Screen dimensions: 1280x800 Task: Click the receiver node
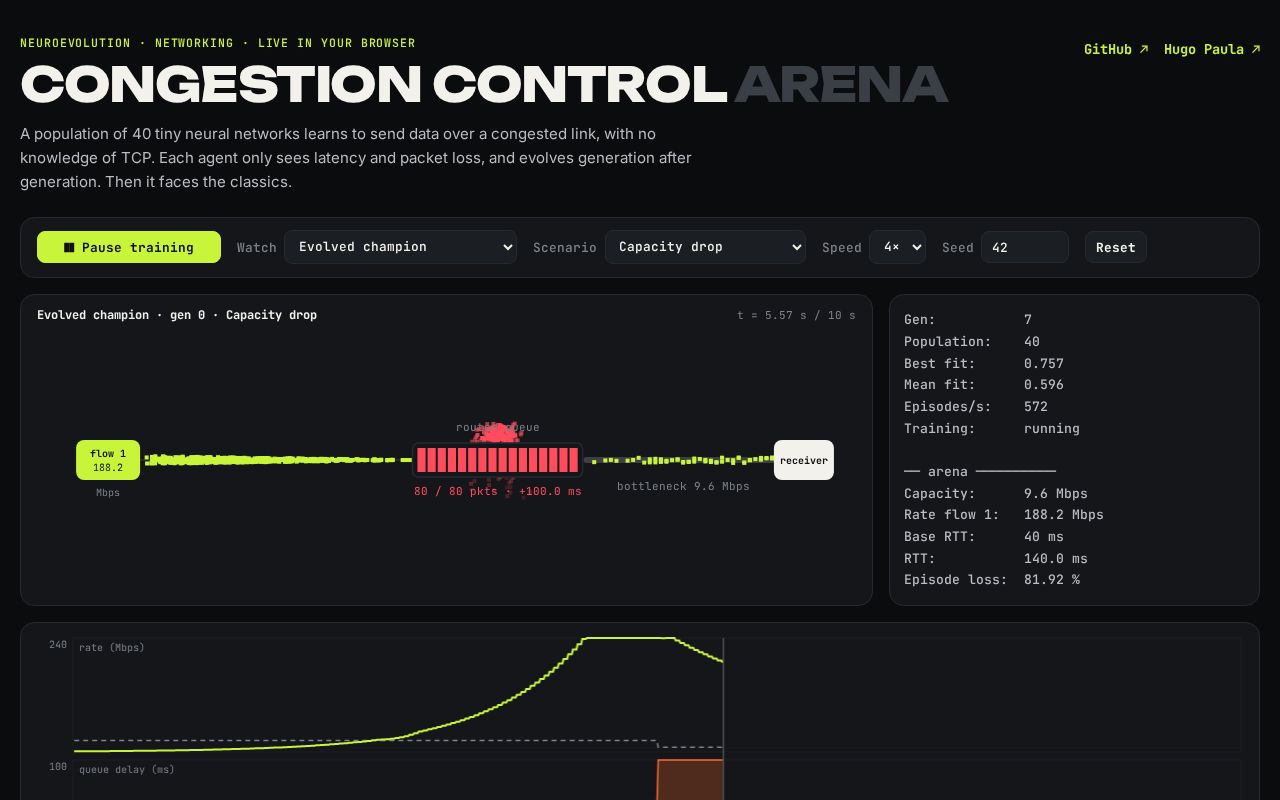tap(804, 460)
